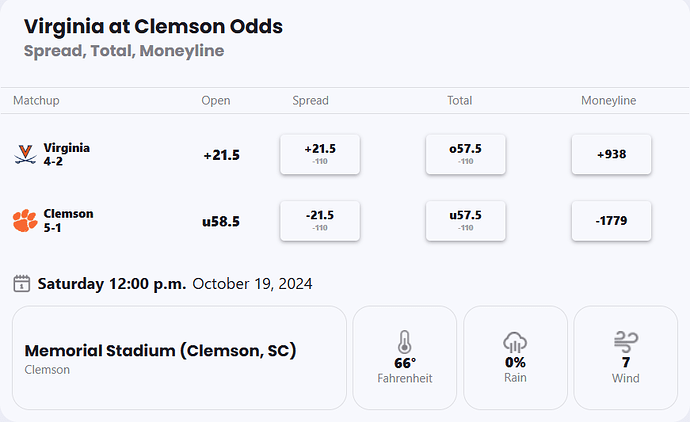Click the rain cloud icon
690x422 pixels.
515,341
